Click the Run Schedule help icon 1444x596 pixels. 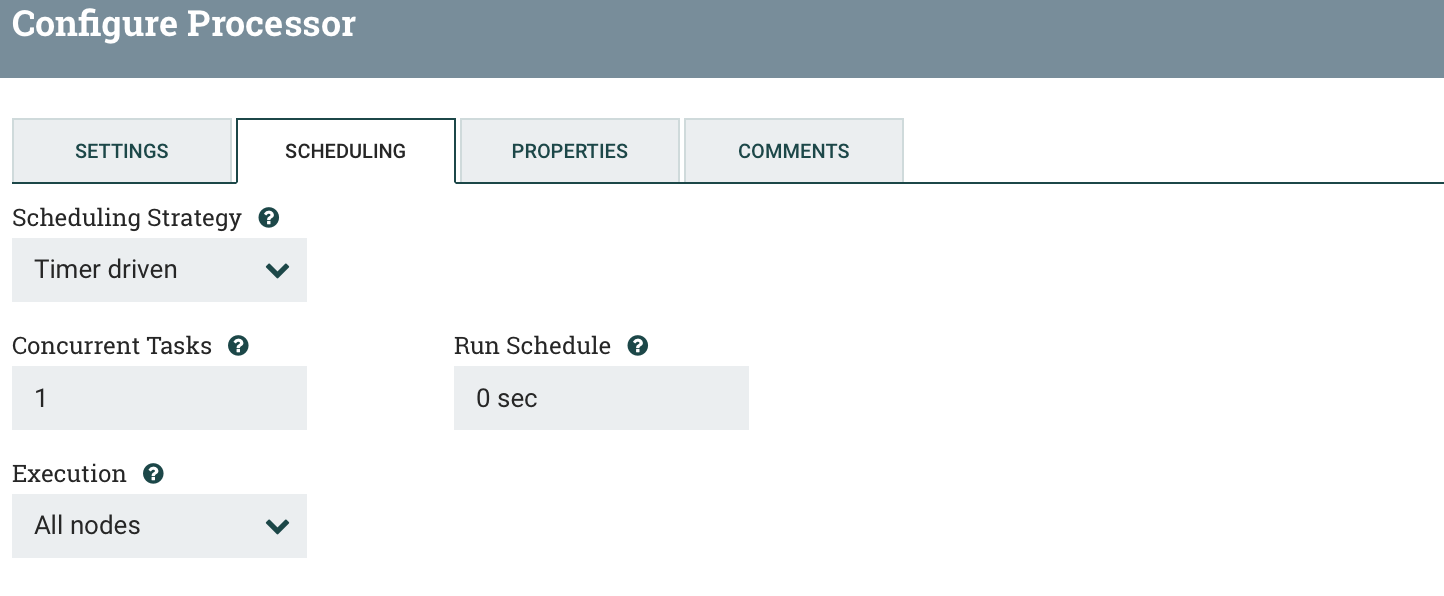(637, 345)
